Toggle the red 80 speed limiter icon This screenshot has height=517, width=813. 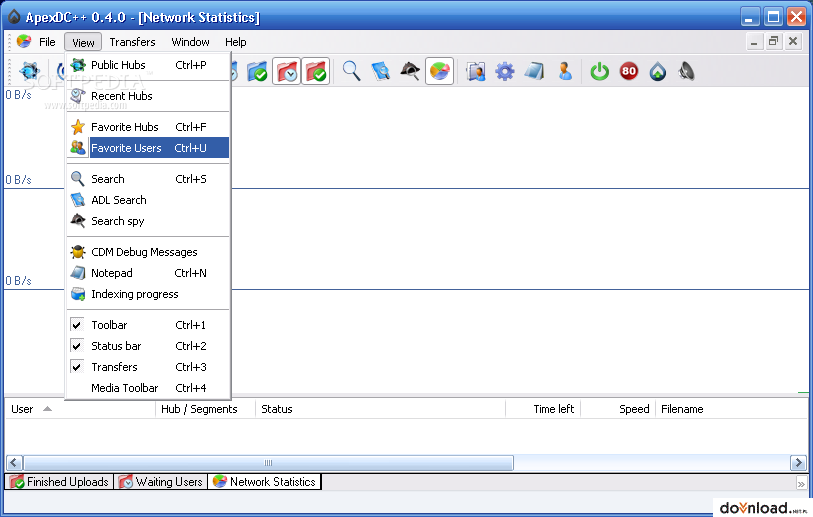pyautogui.click(x=628, y=71)
